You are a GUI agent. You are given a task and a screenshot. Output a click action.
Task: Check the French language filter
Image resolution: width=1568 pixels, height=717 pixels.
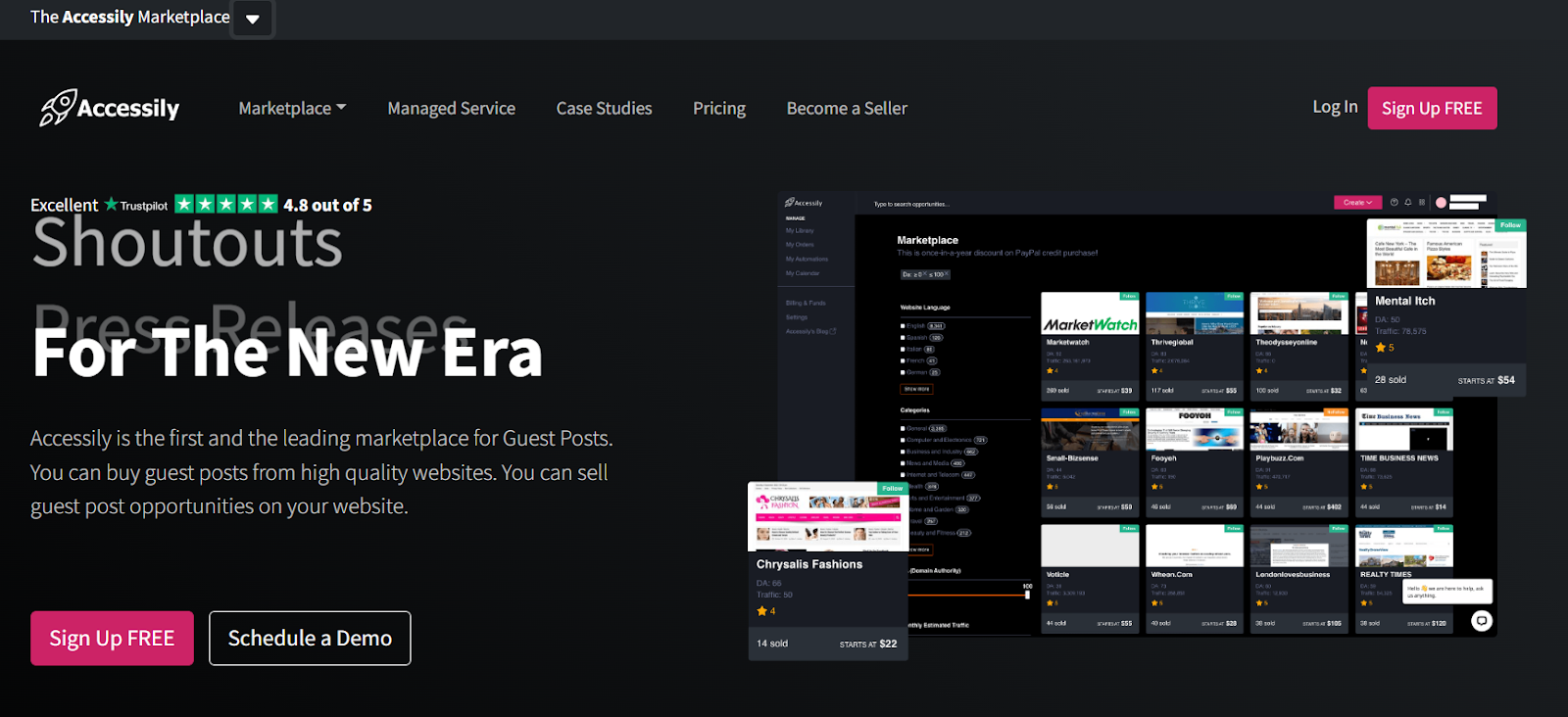click(904, 361)
